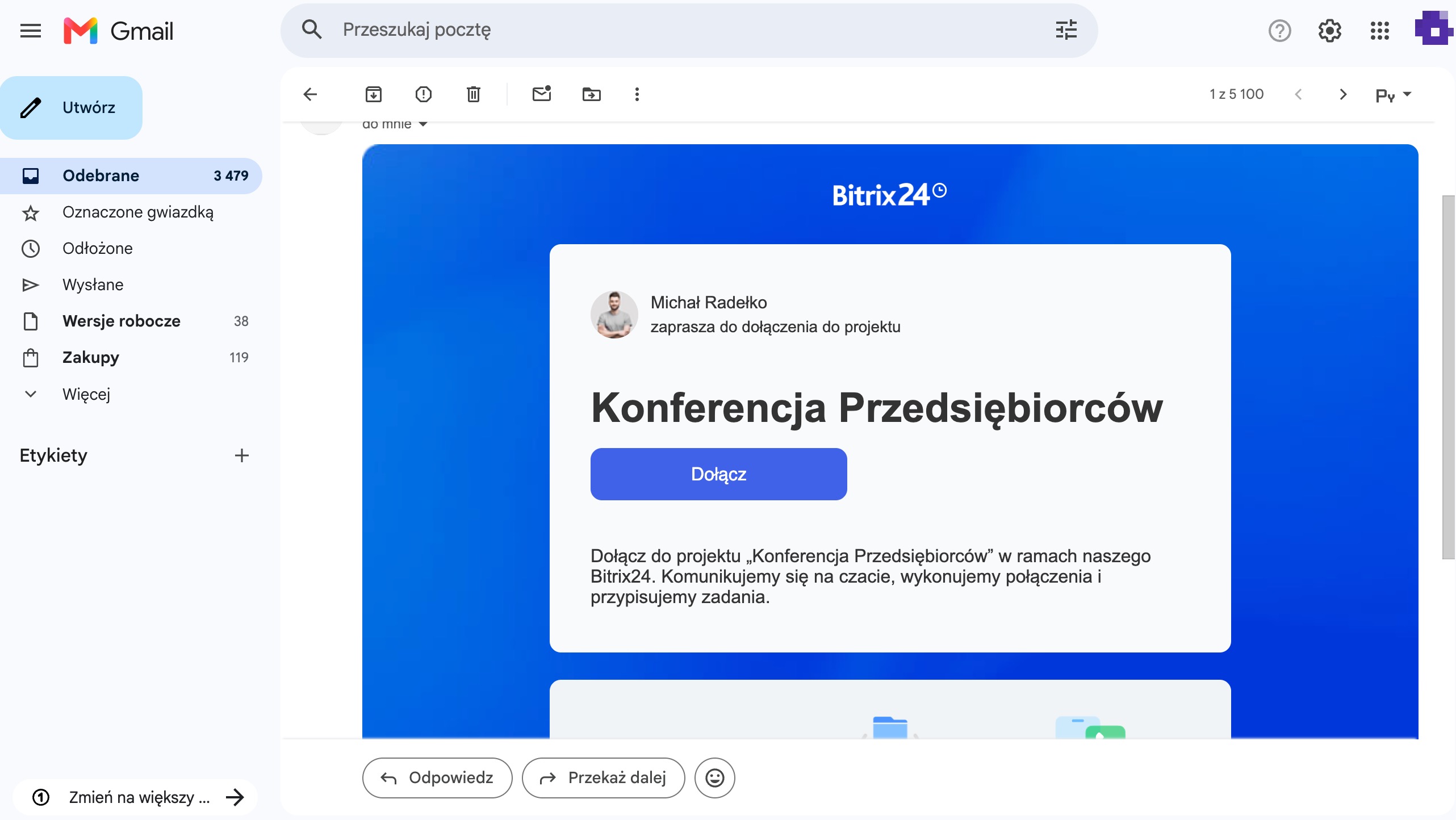Screen dimensions: 1456x820
Task: Open search options filter icon
Action: click(1066, 30)
